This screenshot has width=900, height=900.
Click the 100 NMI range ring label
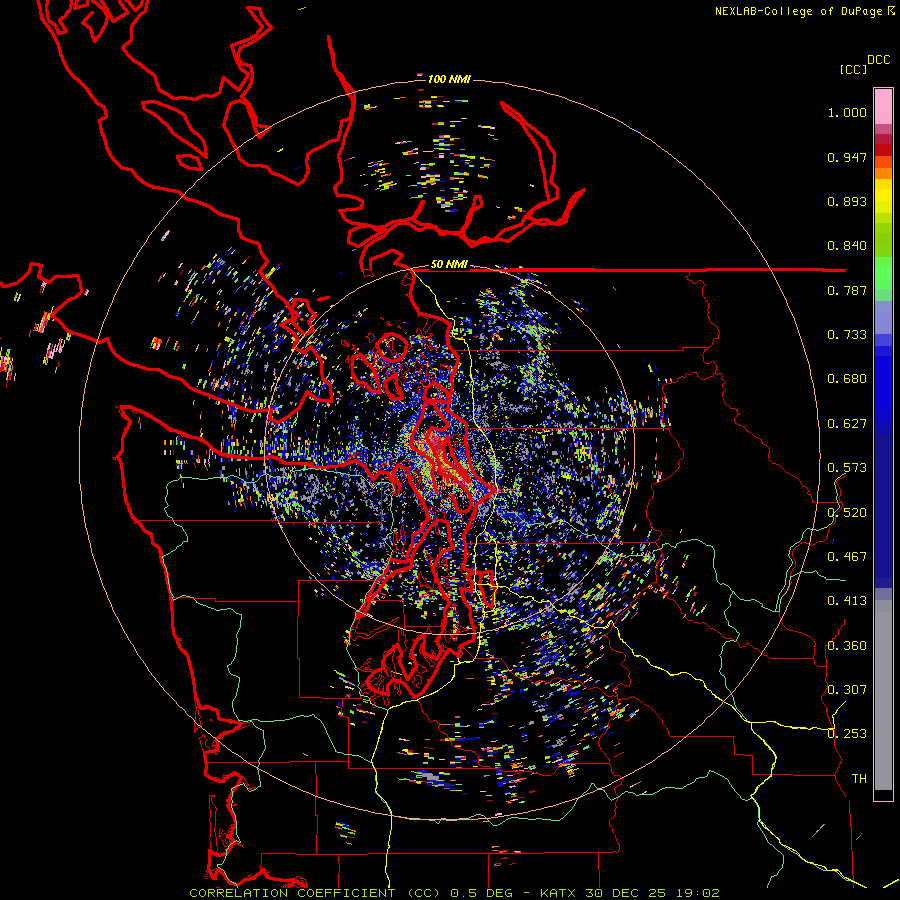click(x=449, y=79)
